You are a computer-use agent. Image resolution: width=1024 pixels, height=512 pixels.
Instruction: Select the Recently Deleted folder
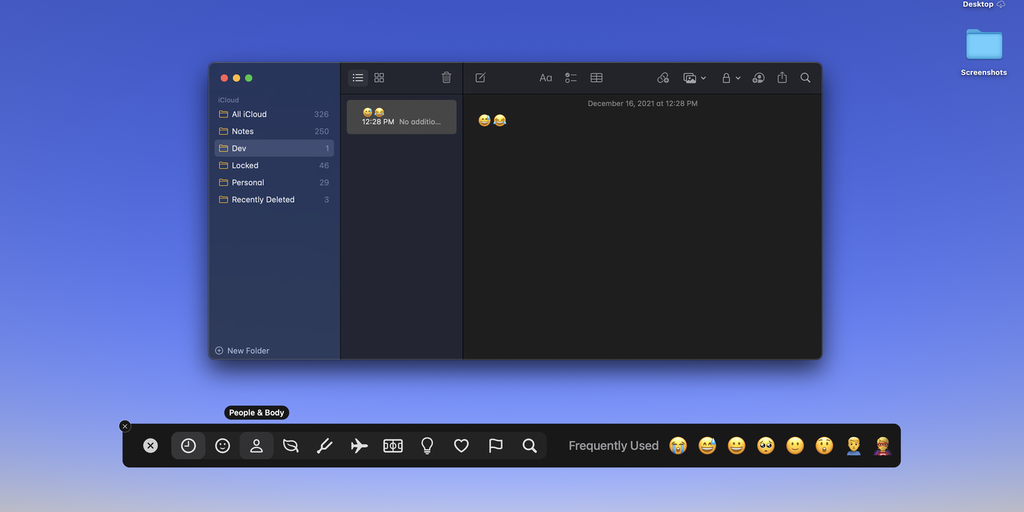coord(263,200)
